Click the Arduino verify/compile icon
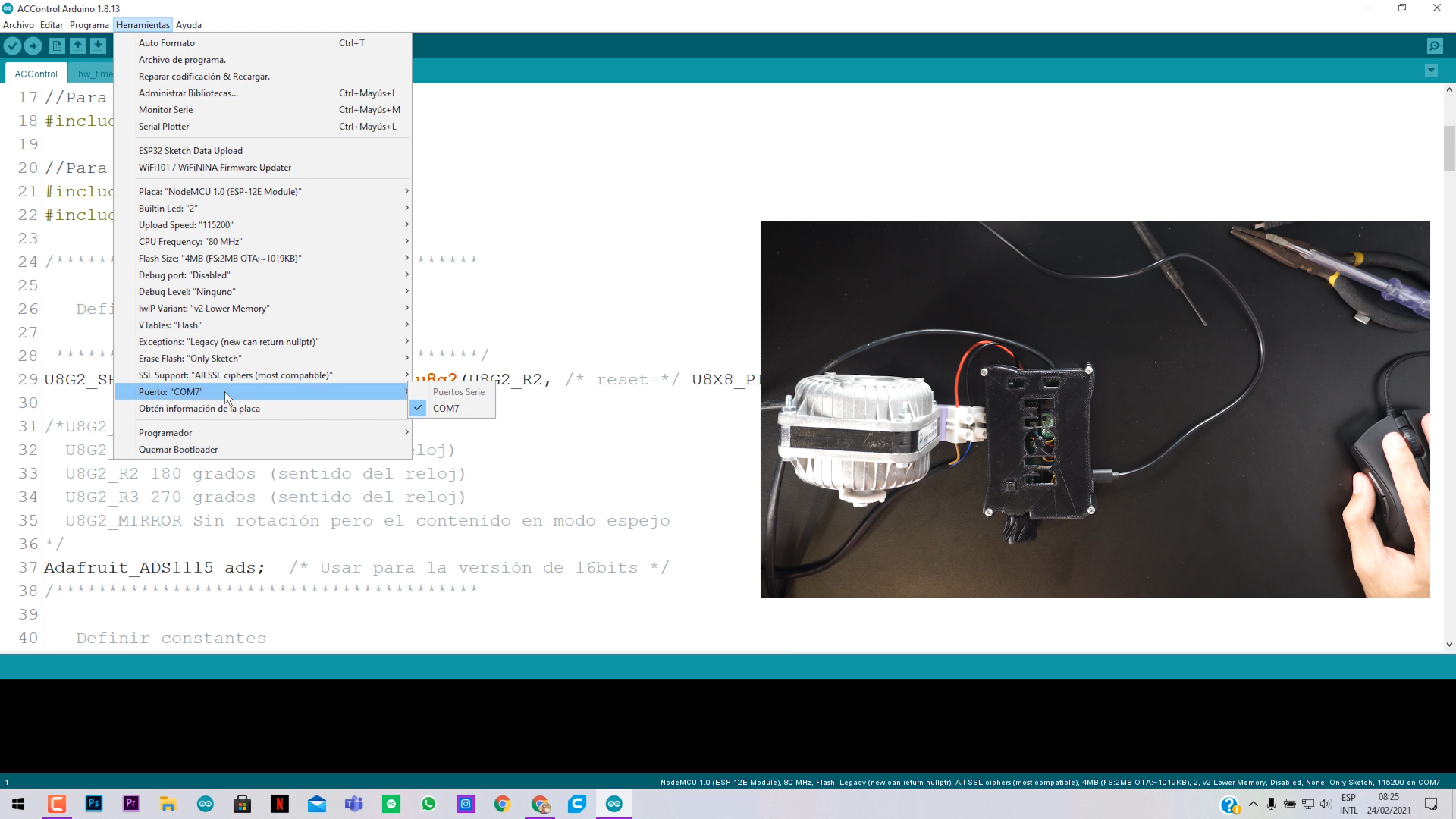Viewport: 1456px width, 819px height. click(14, 46)
